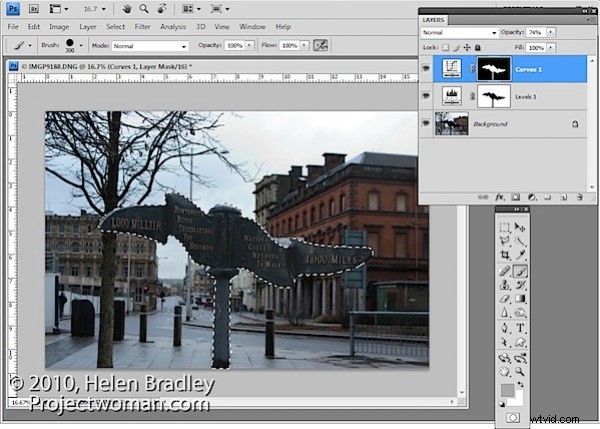Select the Crop tool

point(505,255)
